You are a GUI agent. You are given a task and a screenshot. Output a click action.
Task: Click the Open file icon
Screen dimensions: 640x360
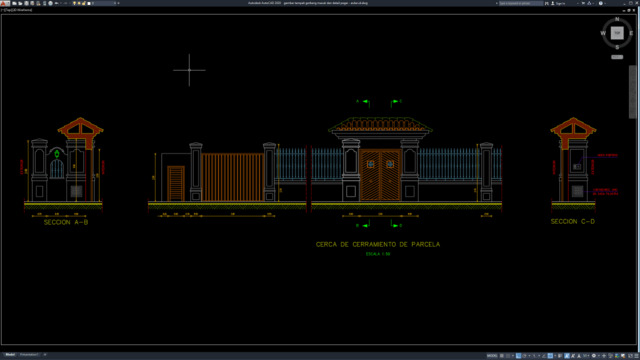pyautogui.click(x=20, y=3)
